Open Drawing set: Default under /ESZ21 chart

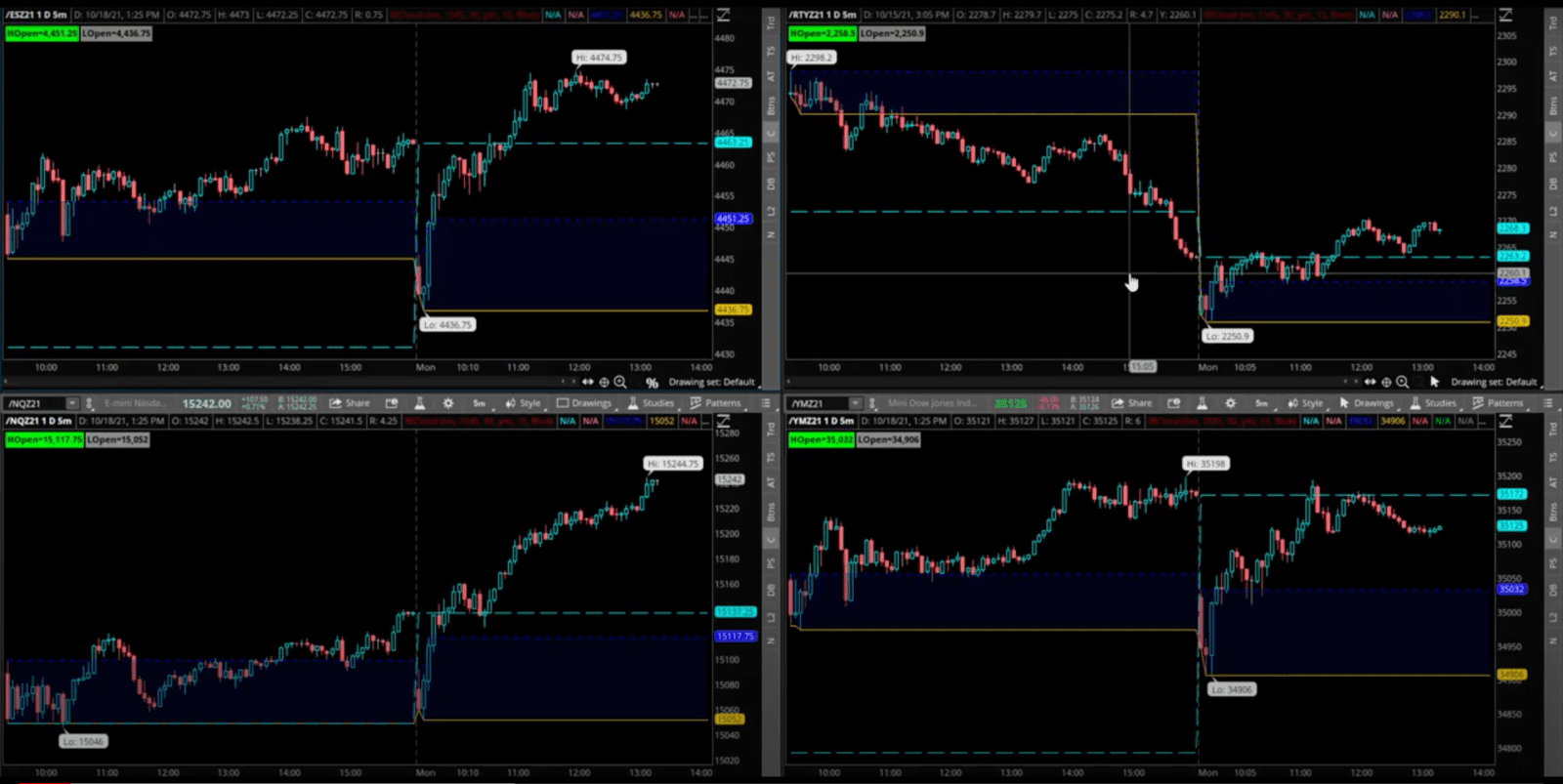click(711, 383)
